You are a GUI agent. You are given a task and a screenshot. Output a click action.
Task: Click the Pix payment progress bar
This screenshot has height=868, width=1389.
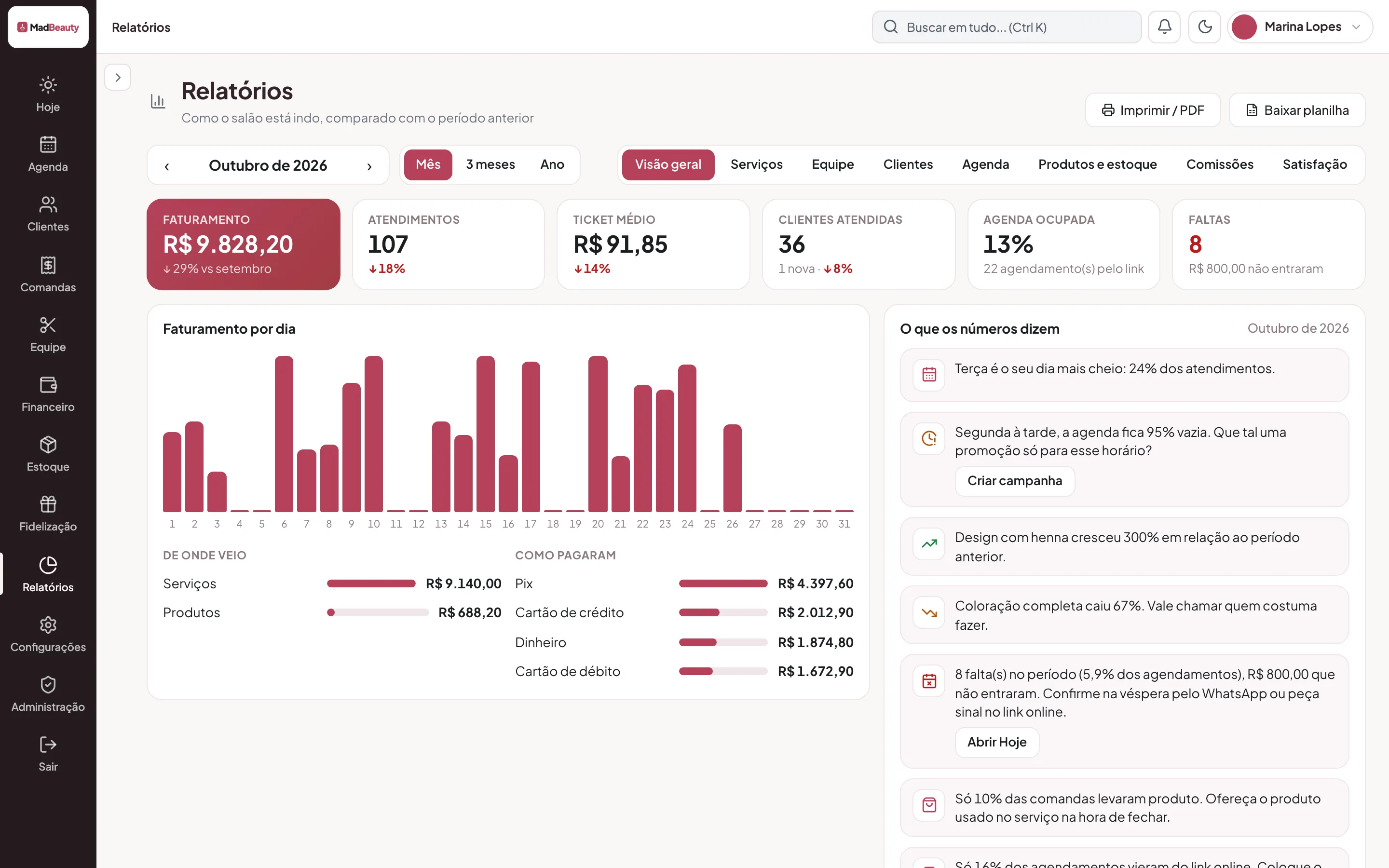[x=723, y=584]
